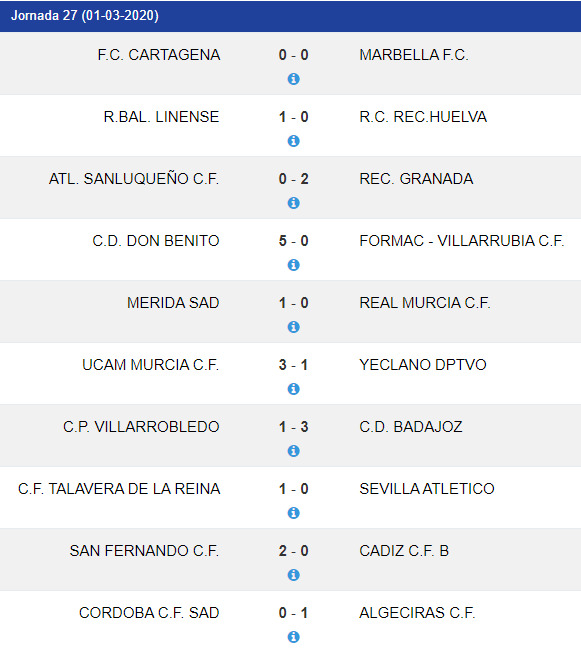Click the 5 - 0 score for Don Benito
581x652 pixels.
pyautogui.click(x=294, y=241)
